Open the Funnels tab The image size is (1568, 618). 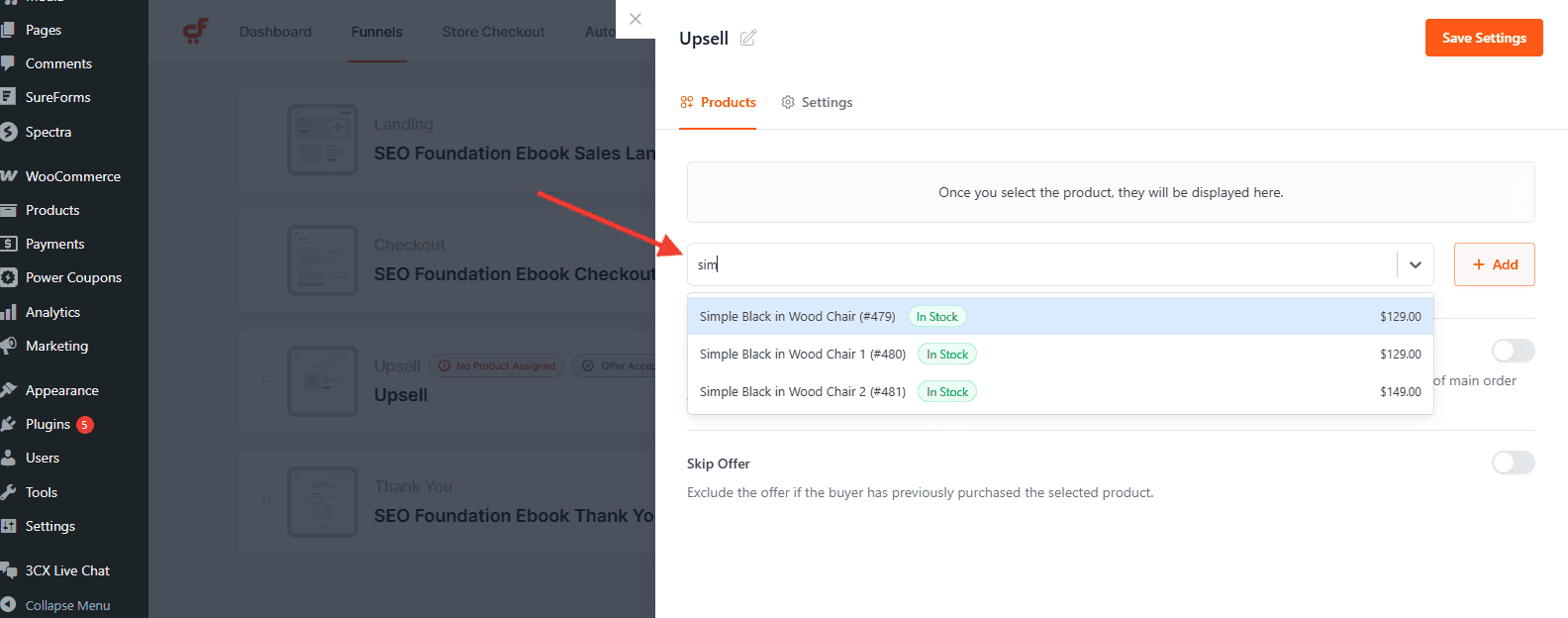pyautogui.click(x=376, y=31)
